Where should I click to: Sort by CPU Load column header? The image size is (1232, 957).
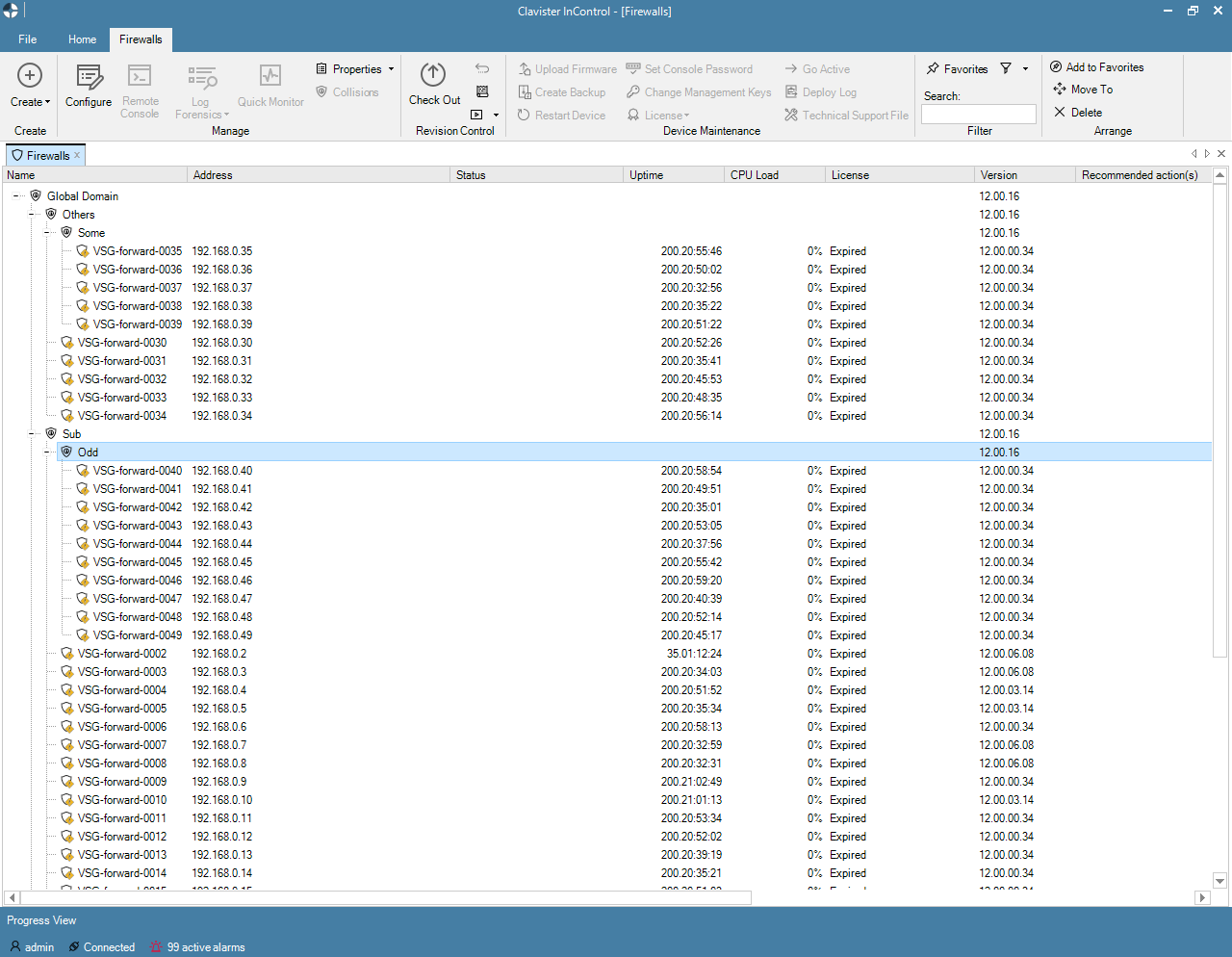[775, 175]
